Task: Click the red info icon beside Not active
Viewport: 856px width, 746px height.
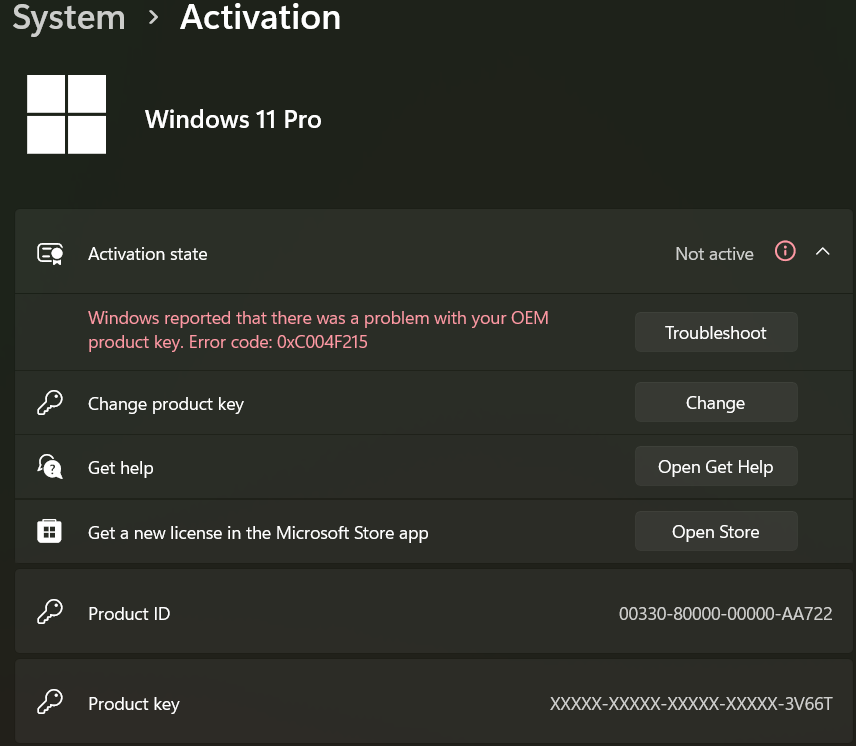Action: point(785,252)
